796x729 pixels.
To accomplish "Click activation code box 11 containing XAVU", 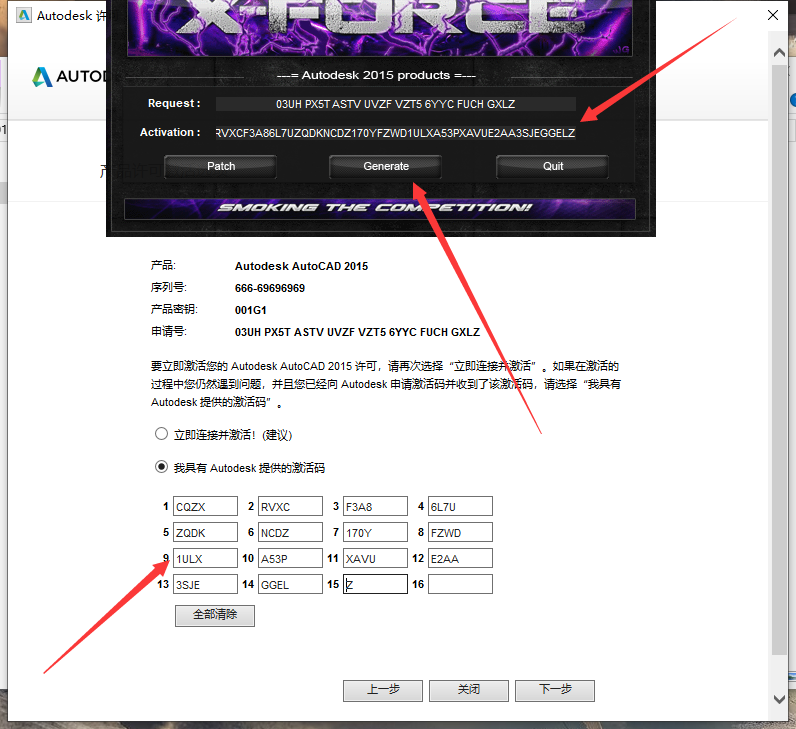I will (375, 558).
